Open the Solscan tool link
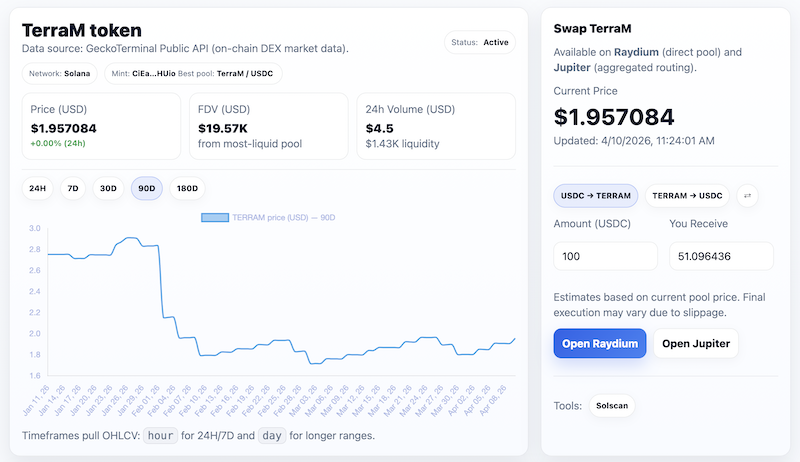800x462 pixels. (x=611, y=406)
